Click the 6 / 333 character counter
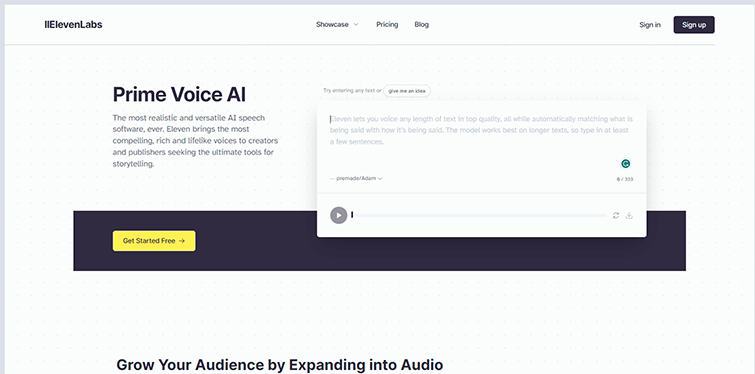Viewport: 755px width, 374px height. (x=625, y=179)
